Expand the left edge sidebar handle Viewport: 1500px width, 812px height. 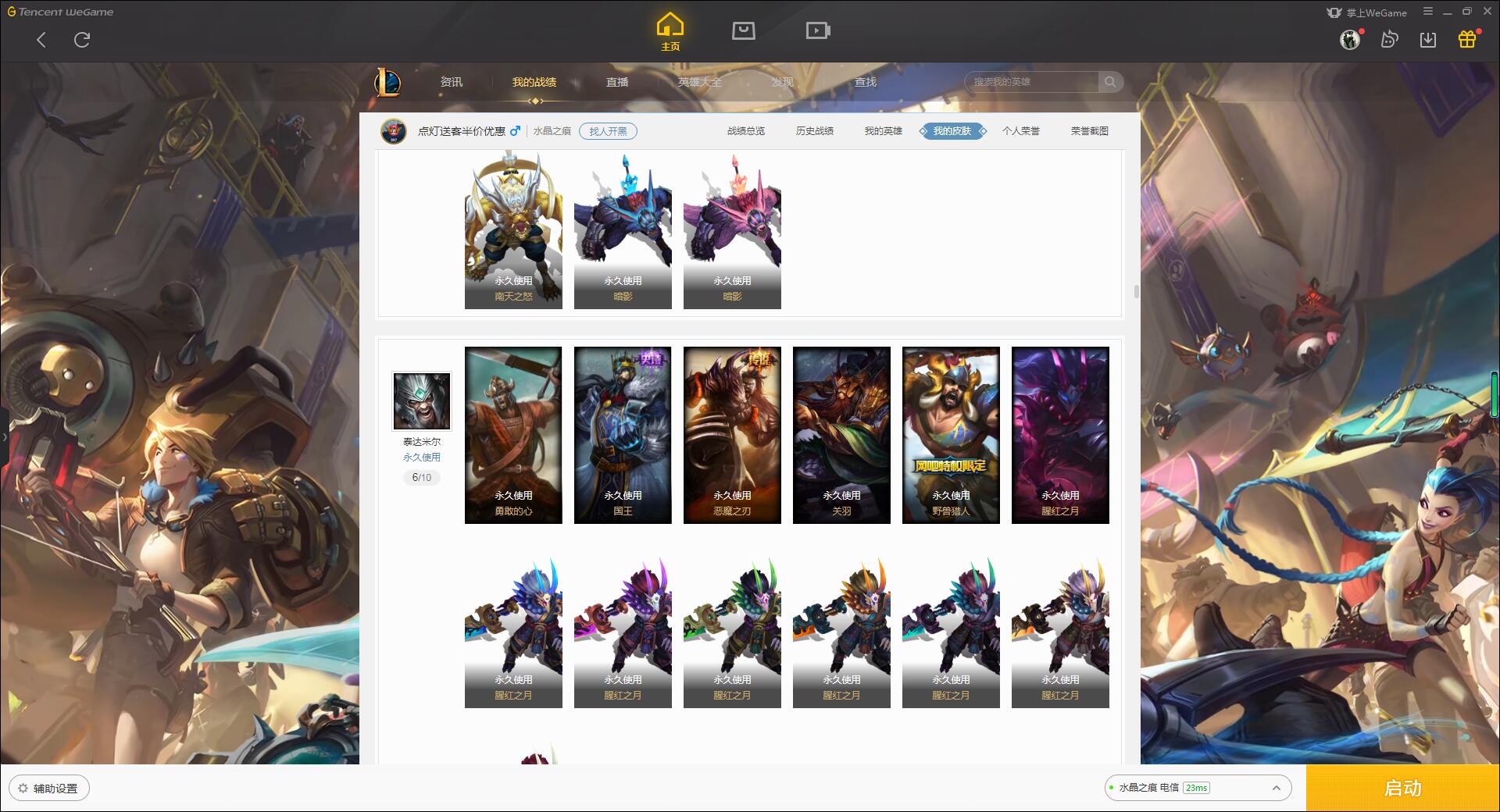pyautogui.click(x=4, y=436)
